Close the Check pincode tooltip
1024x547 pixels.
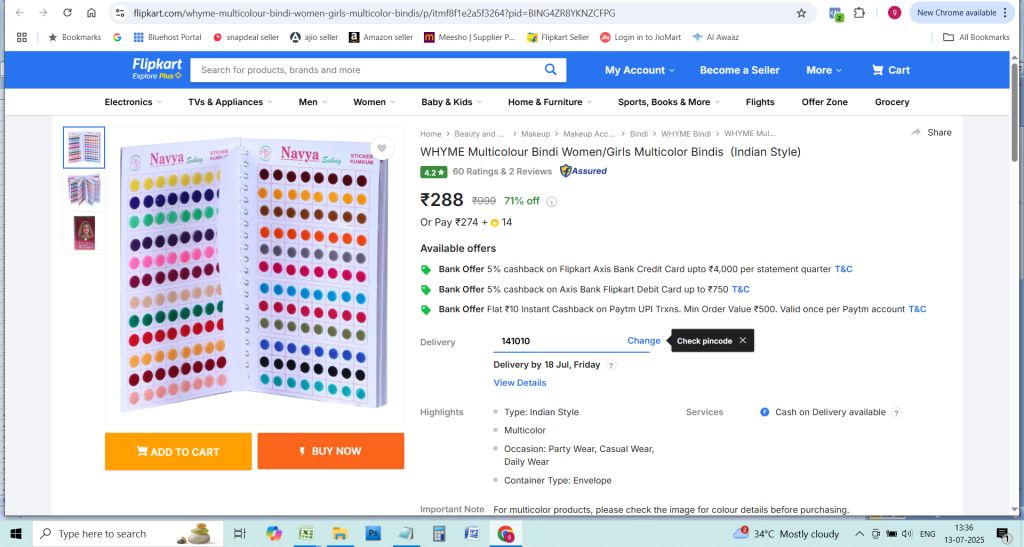pyautogui.click(x=743, y=341)
